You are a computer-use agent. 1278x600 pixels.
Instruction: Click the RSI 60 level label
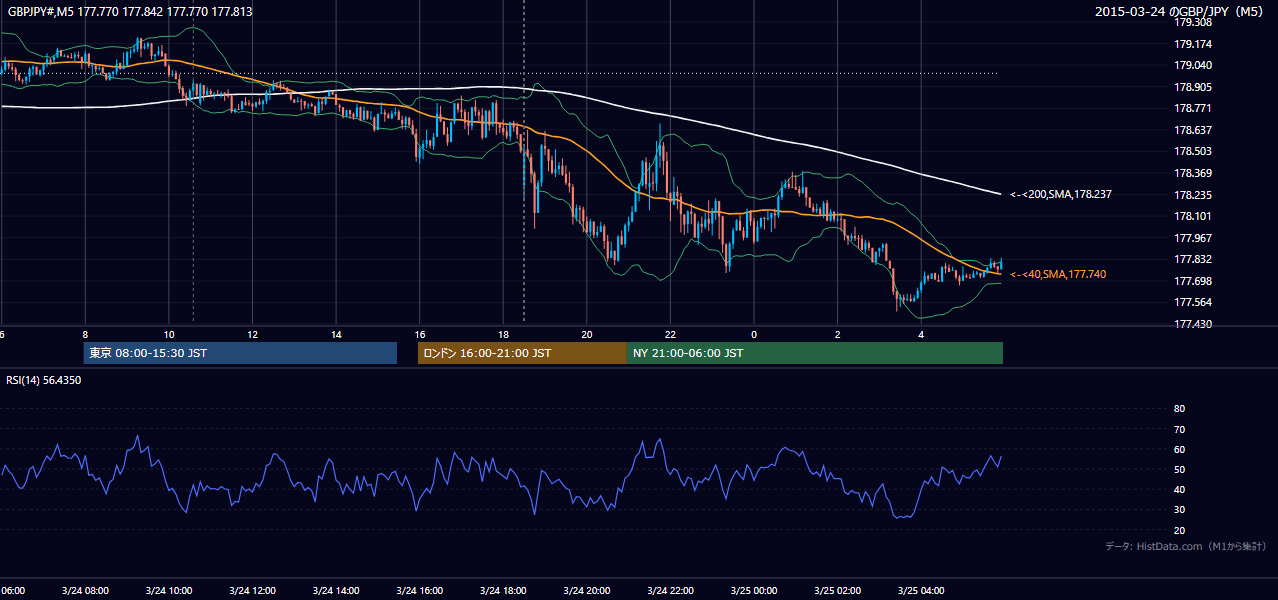tap(1179, 449)
